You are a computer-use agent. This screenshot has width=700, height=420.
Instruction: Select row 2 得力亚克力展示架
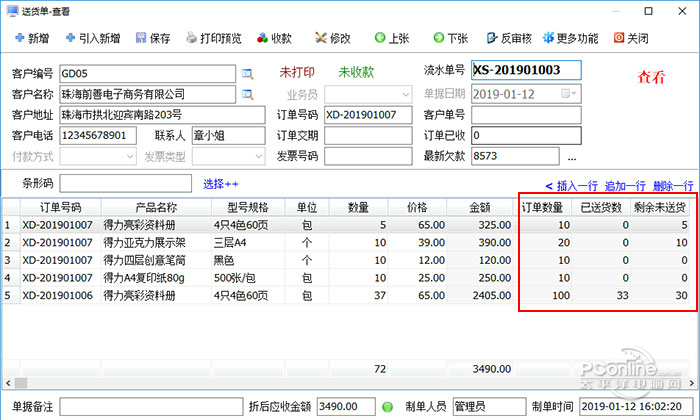tap(346, 243)
